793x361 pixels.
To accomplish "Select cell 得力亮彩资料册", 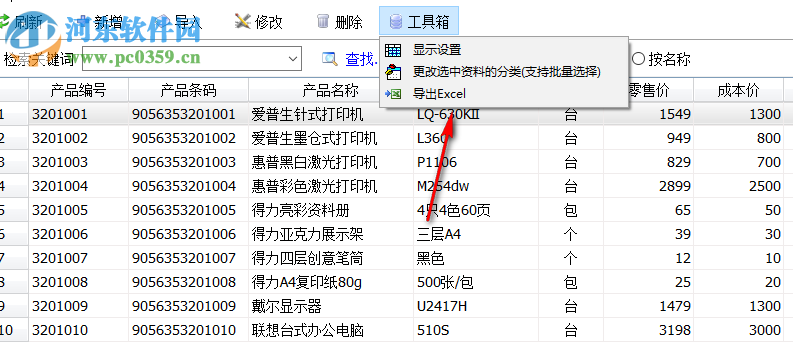I will click(x=331, y=210).
